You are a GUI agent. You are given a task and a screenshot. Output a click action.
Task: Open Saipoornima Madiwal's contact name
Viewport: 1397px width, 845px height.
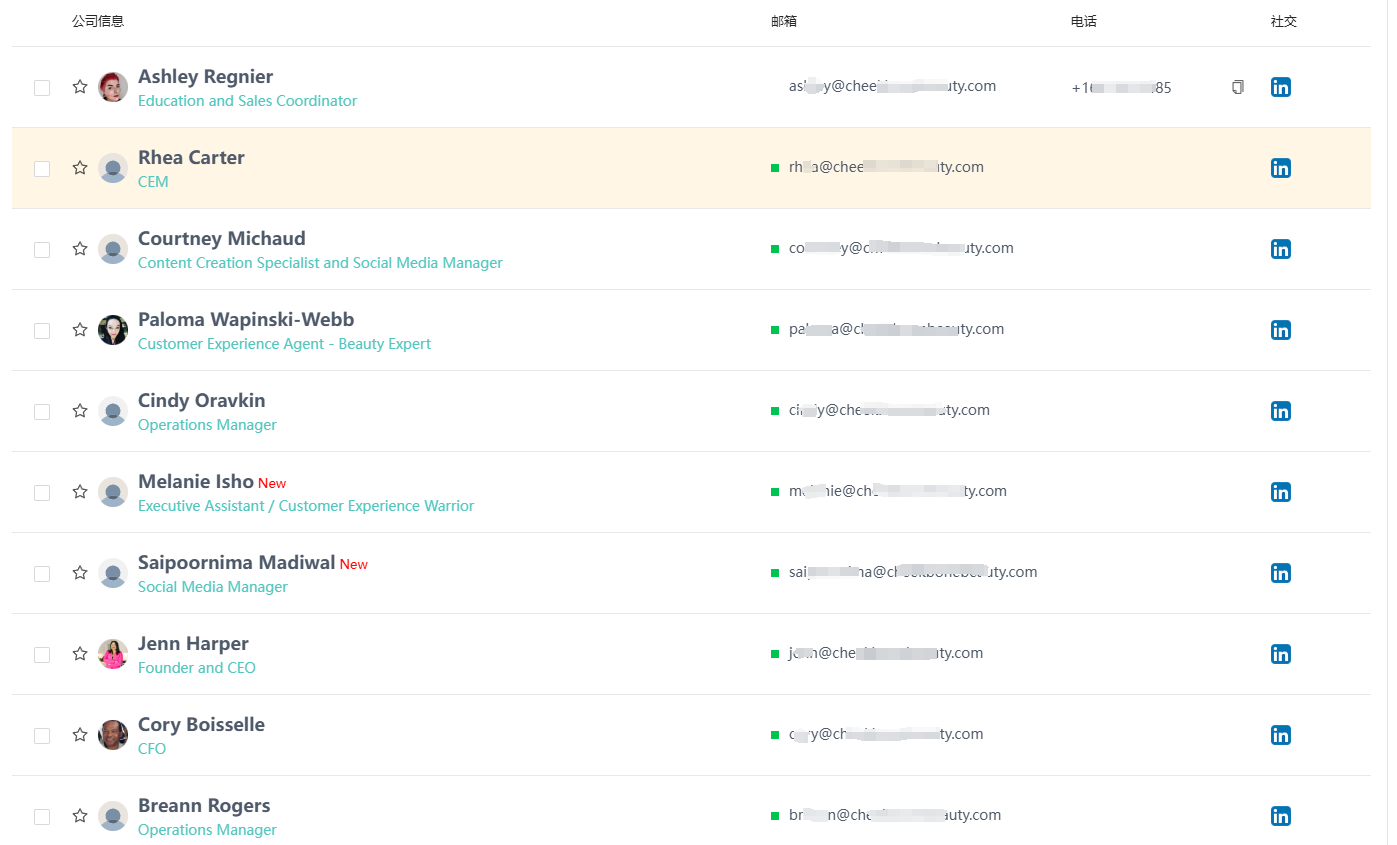tap(237, 563)
